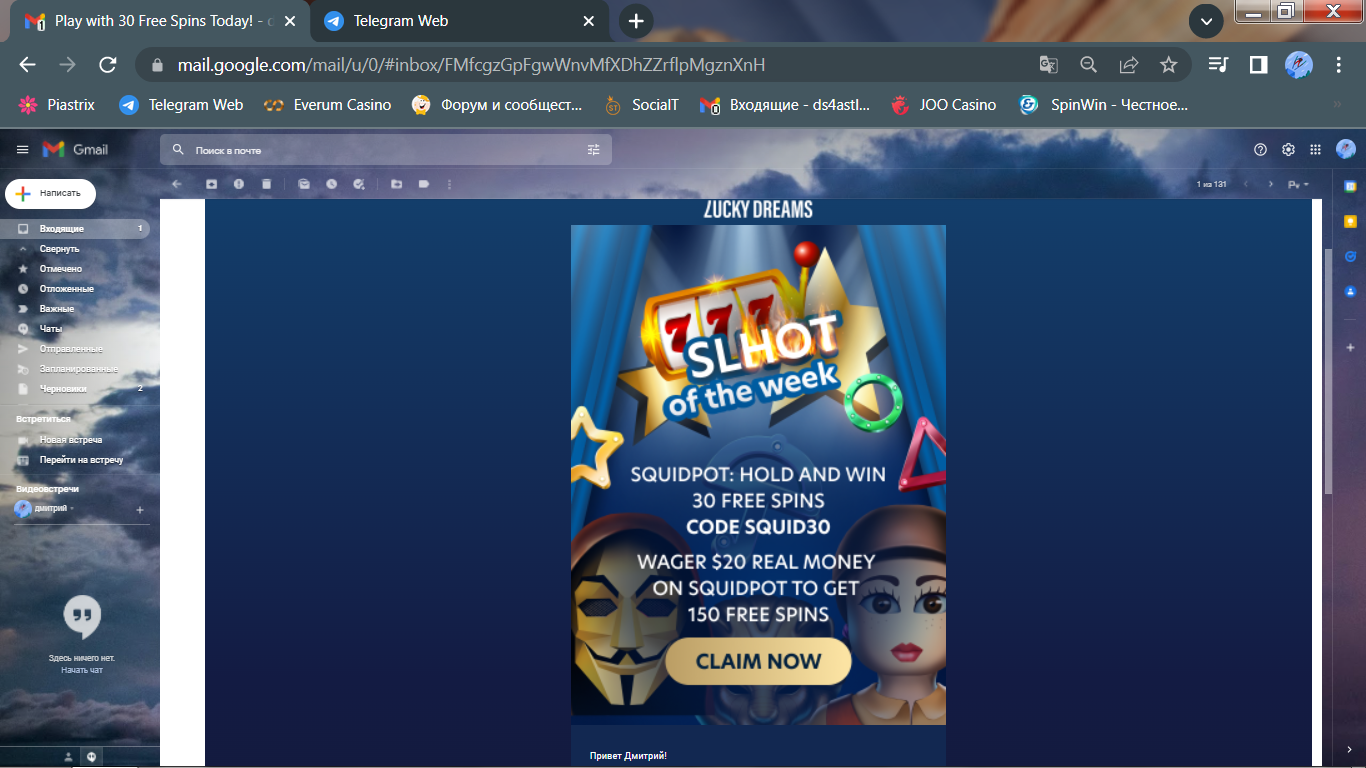Open search options in mail search bar
This screenshot has width=1366, height=768.
[594, 150]
